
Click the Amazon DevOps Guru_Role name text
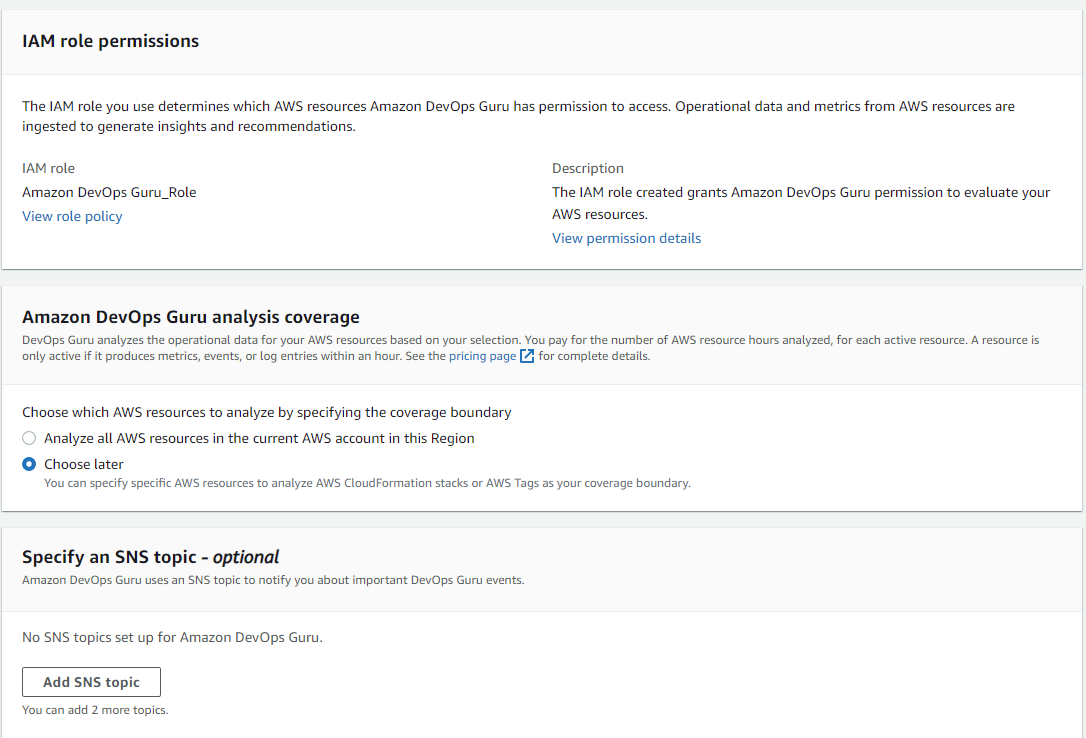pyautogui.click(x=109, y=192)
